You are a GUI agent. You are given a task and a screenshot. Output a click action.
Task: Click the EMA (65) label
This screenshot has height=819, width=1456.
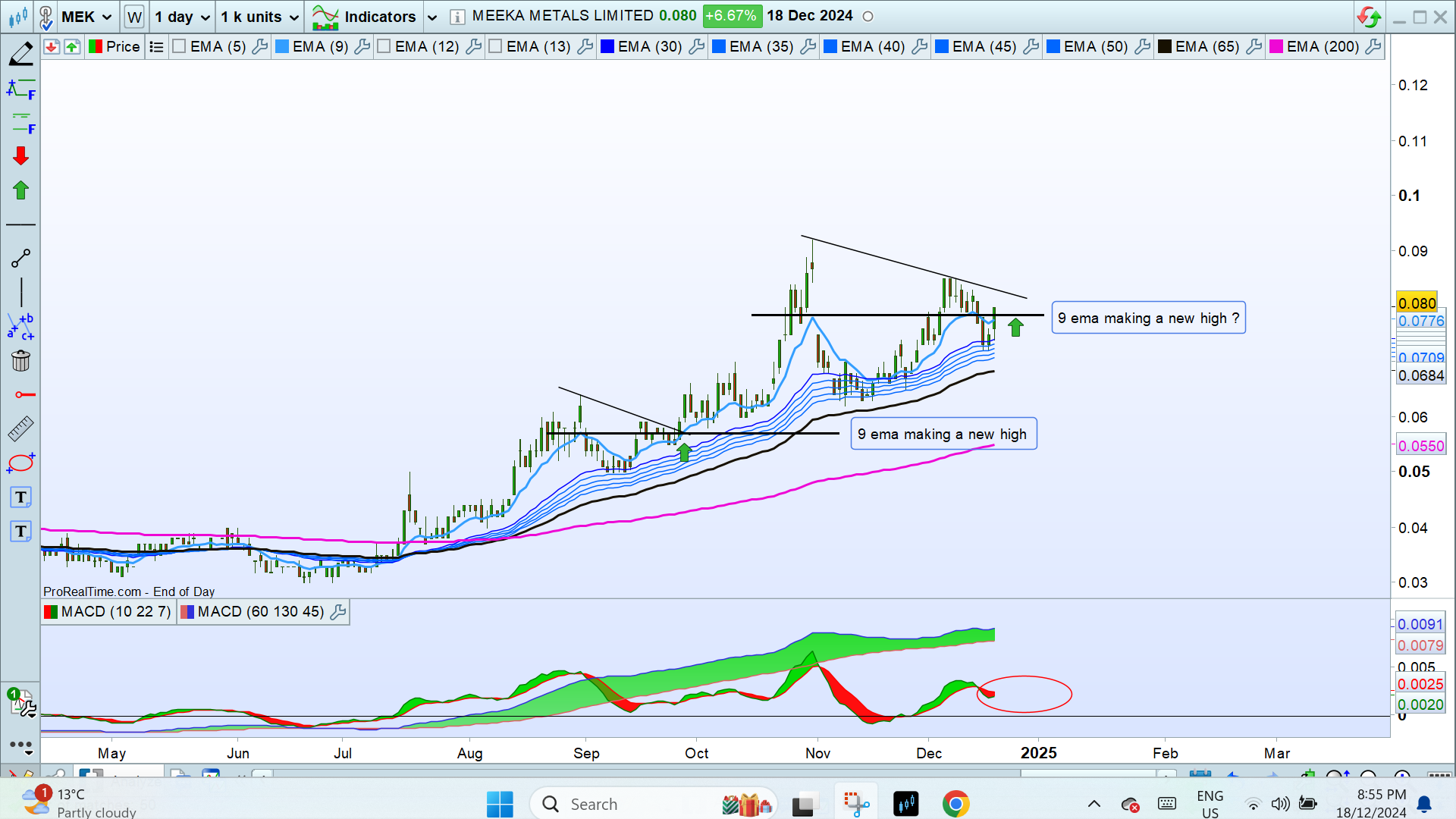click(x=1207, y=47)
